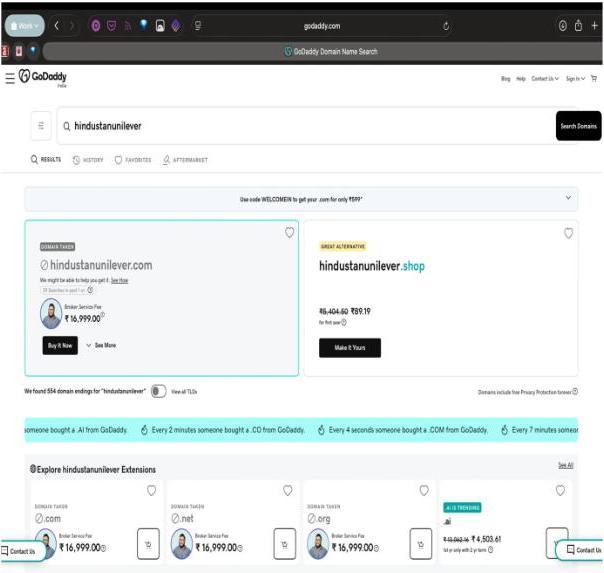Viewport: 604px width, 573px height.
Task: Open the Contact Us chat button at bottom right
Action: (581, 550)
